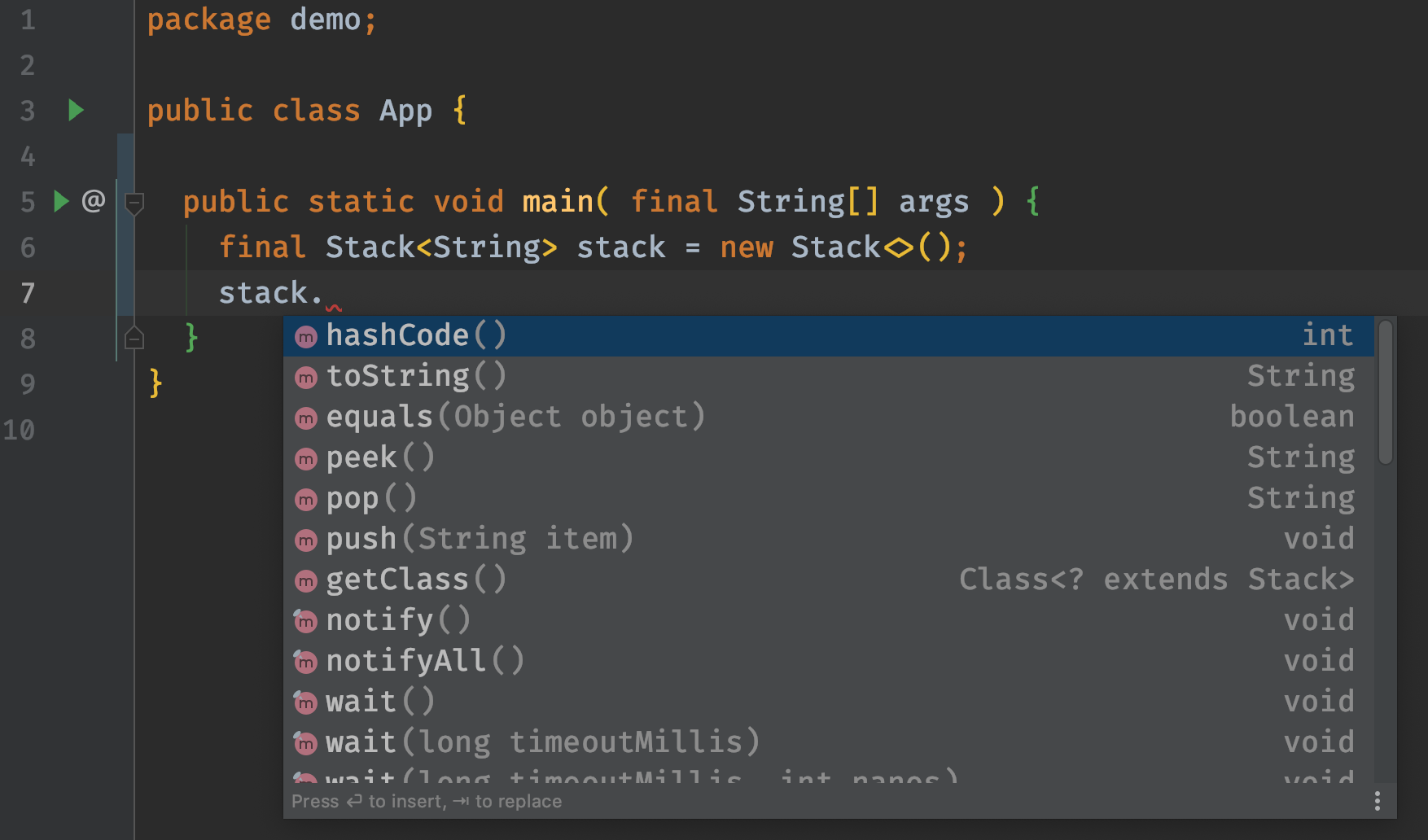Click method icon beside wait(long timeoutMillis)

(305, 744)
